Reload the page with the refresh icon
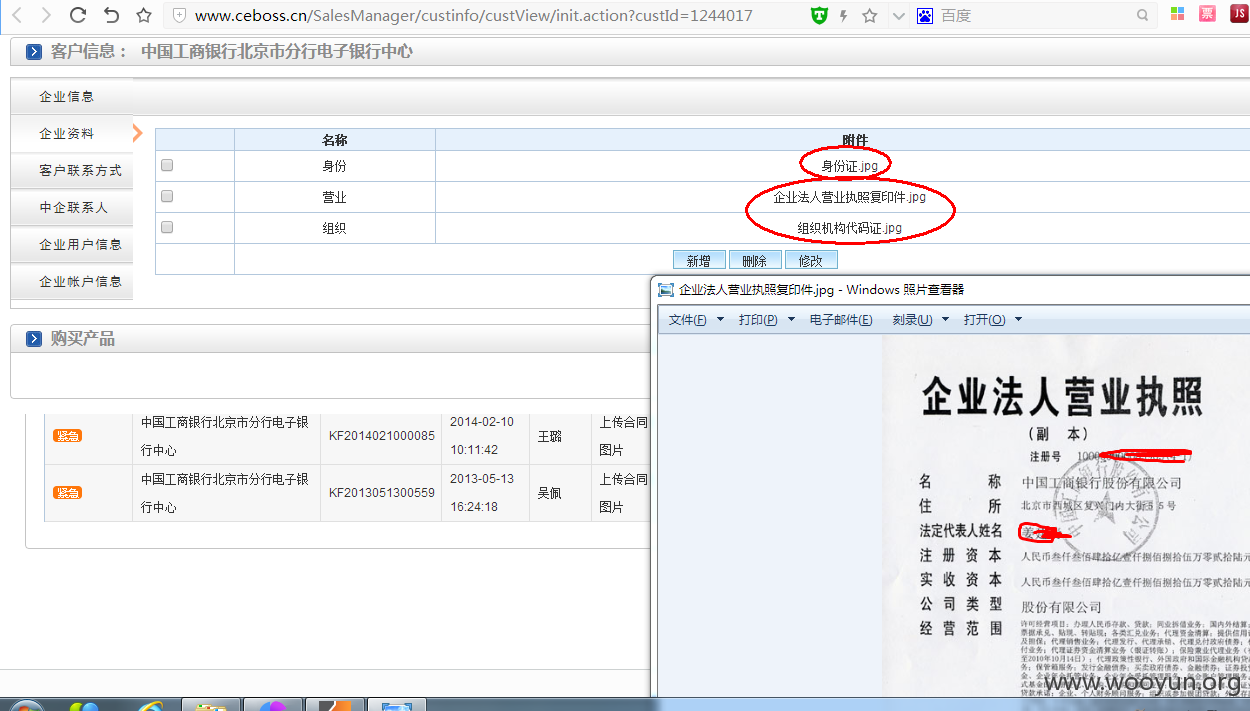Viewport: 1250px width, 711px height. pyautogui.click(x=78, y=15)
